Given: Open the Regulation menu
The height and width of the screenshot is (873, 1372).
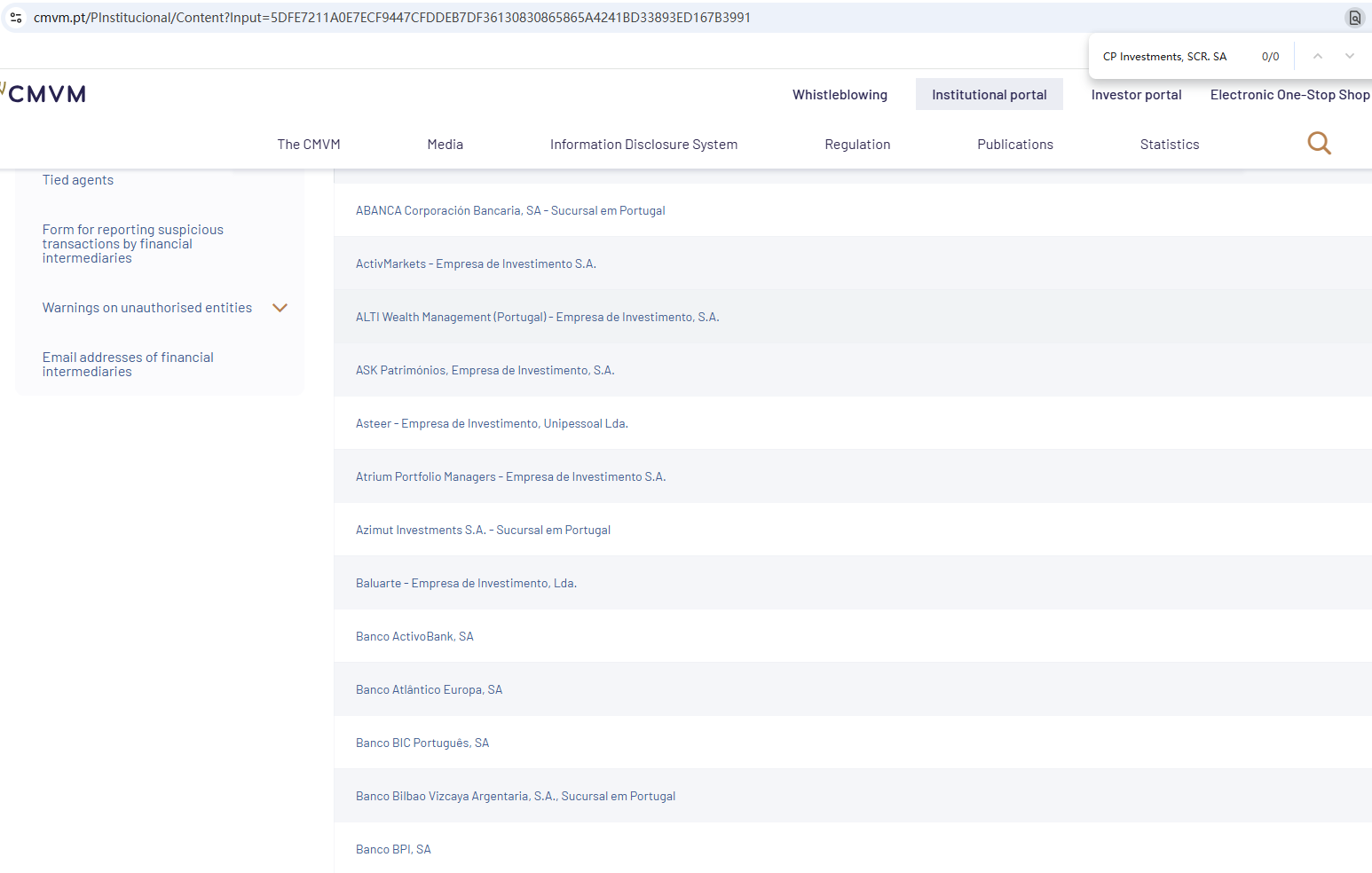Looking at the screenshot, I should pyautogui.click(x=857, y=145).
